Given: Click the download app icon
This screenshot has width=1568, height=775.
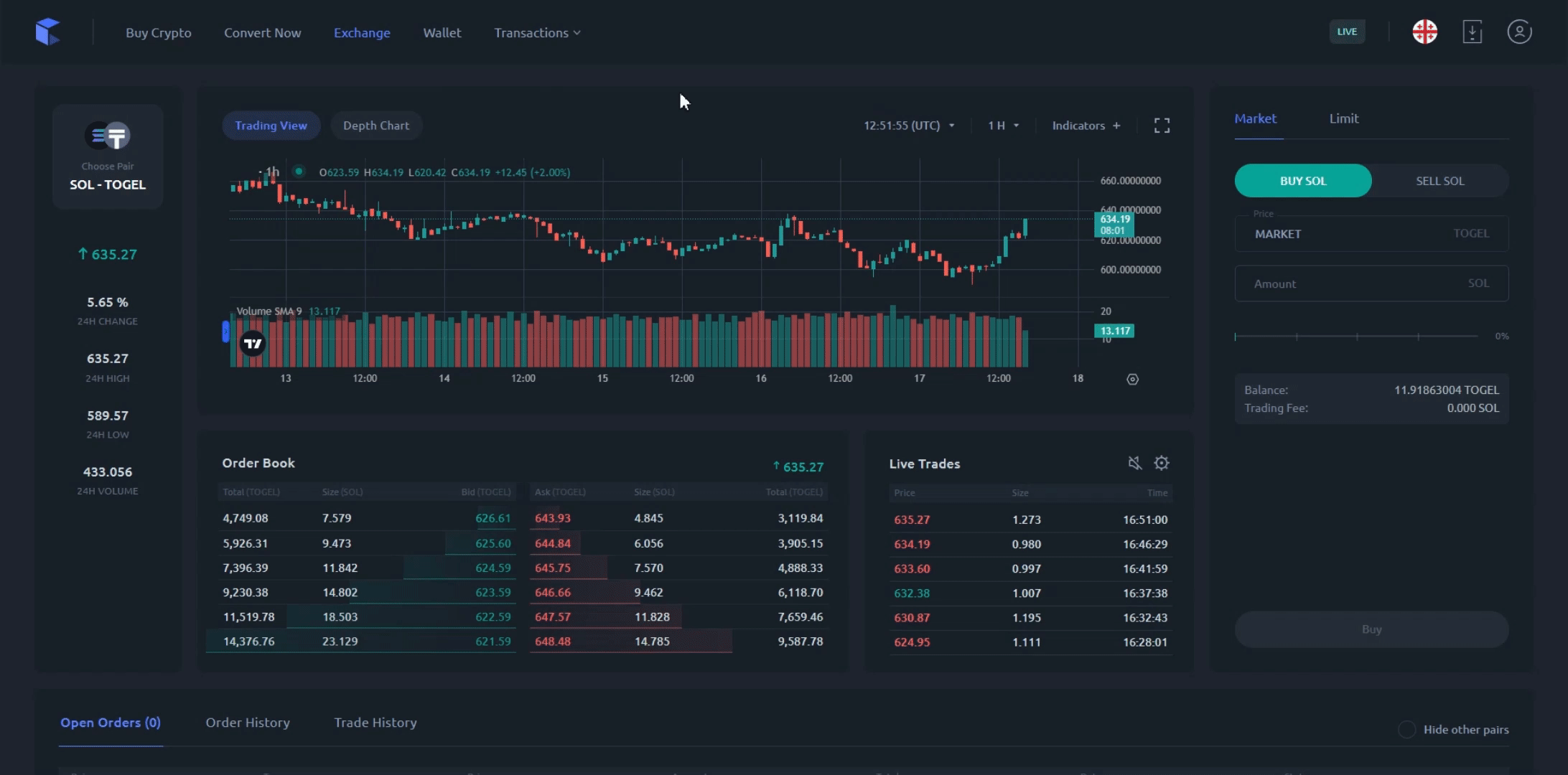Looking at the screenshot, I should point(1472,32).
